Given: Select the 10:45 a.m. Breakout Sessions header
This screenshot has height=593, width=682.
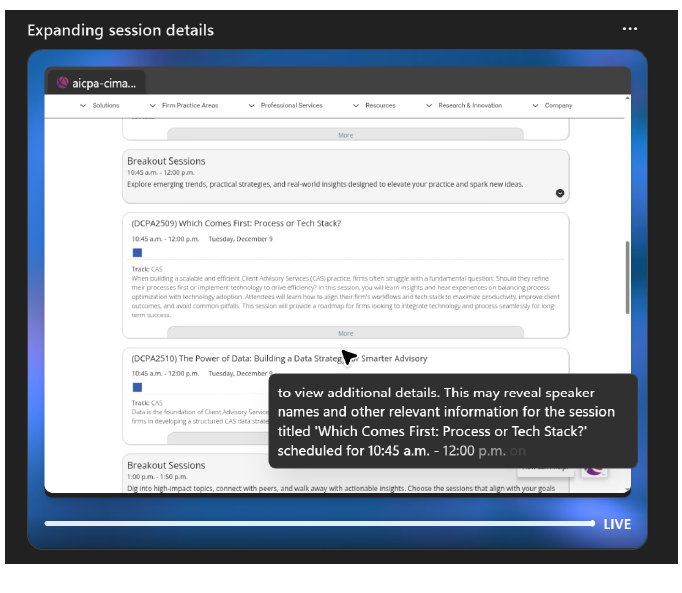Looking at the screenshot, I should tap(166, 161).
